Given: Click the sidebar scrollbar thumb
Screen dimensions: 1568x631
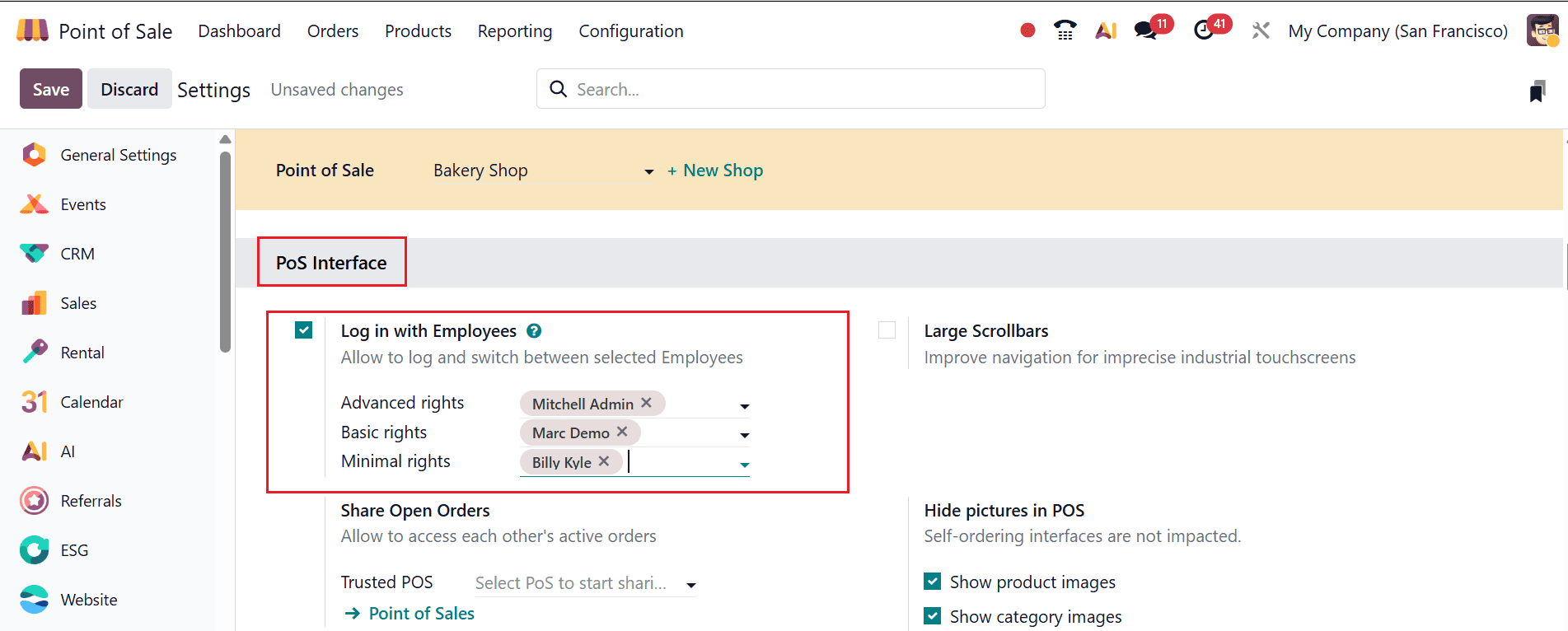Looking at the screenshot, I should [x=225, y=251].
